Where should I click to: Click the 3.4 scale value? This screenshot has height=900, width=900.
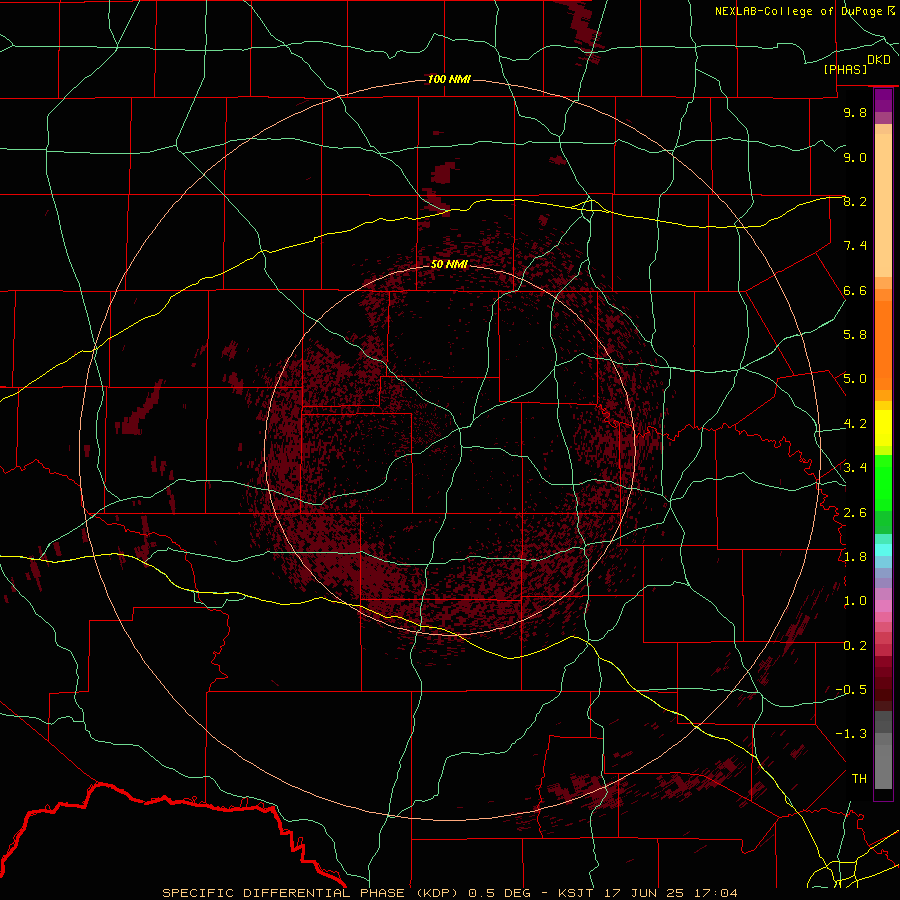click(855, 468)
